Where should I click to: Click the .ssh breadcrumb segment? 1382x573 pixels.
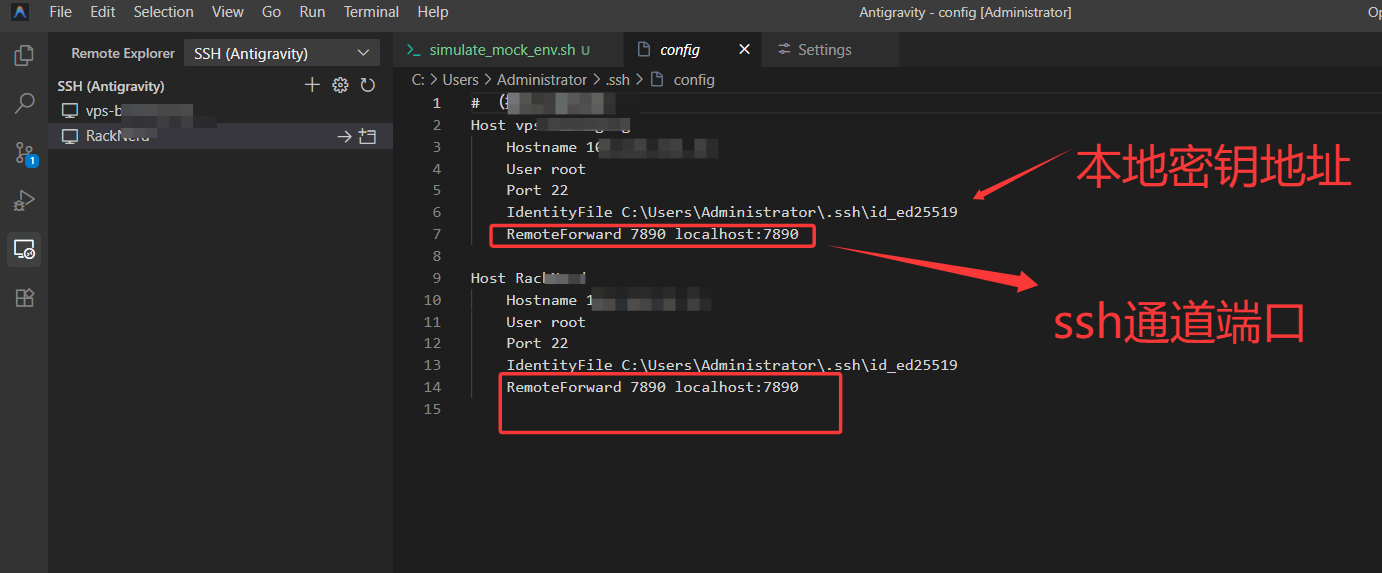(617, 80)
